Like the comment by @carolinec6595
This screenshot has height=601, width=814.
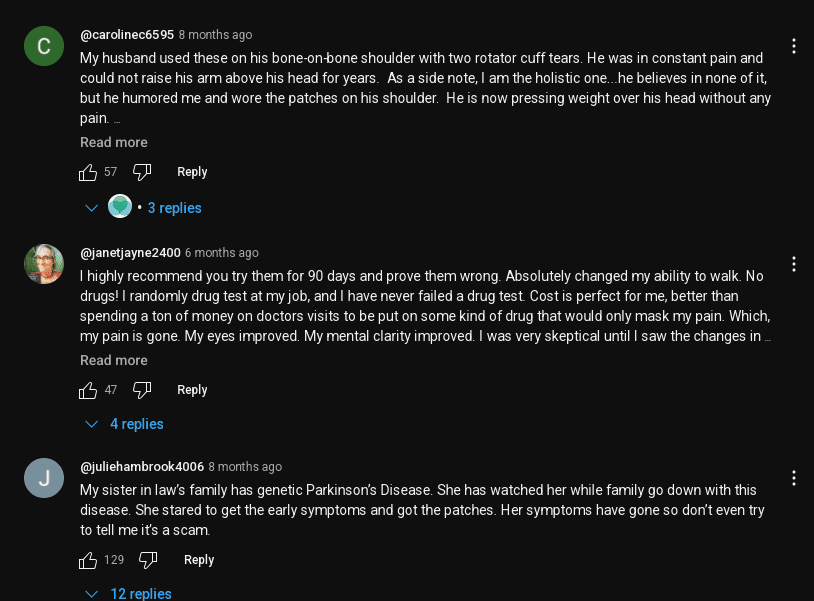tap(88, 172)
